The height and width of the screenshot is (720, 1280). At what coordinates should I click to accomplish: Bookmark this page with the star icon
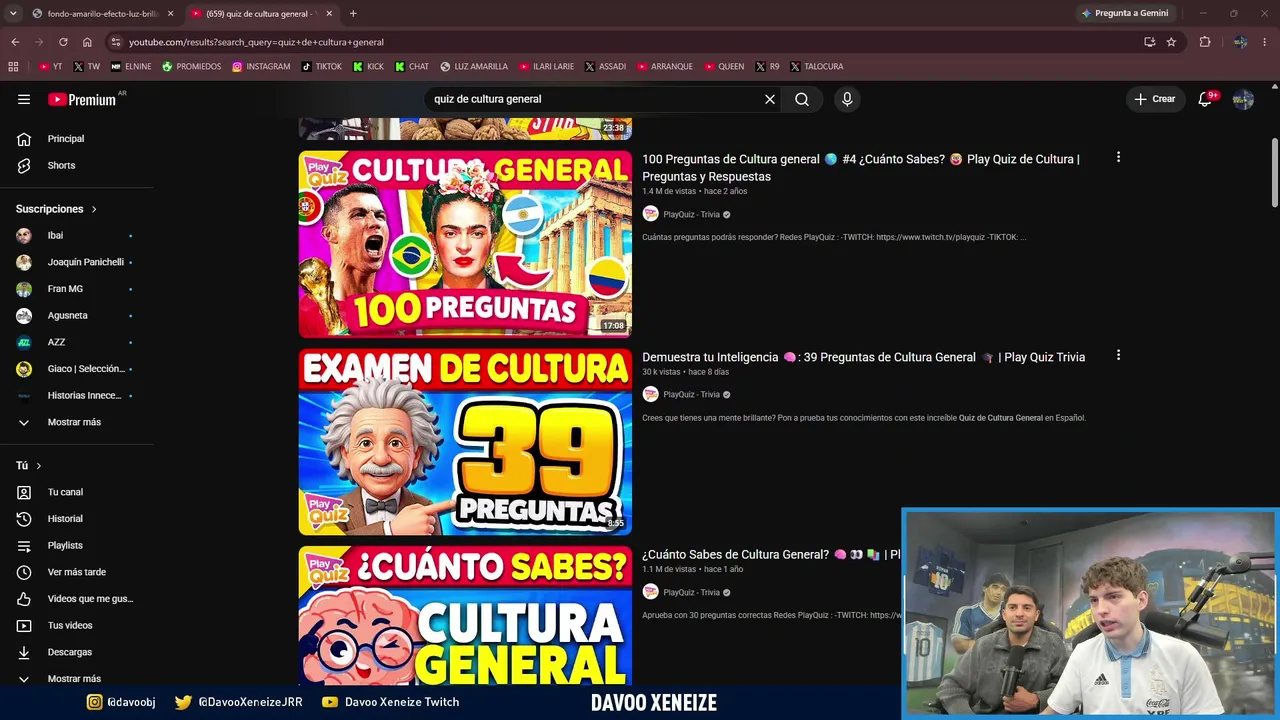[x=1171, y=42]
